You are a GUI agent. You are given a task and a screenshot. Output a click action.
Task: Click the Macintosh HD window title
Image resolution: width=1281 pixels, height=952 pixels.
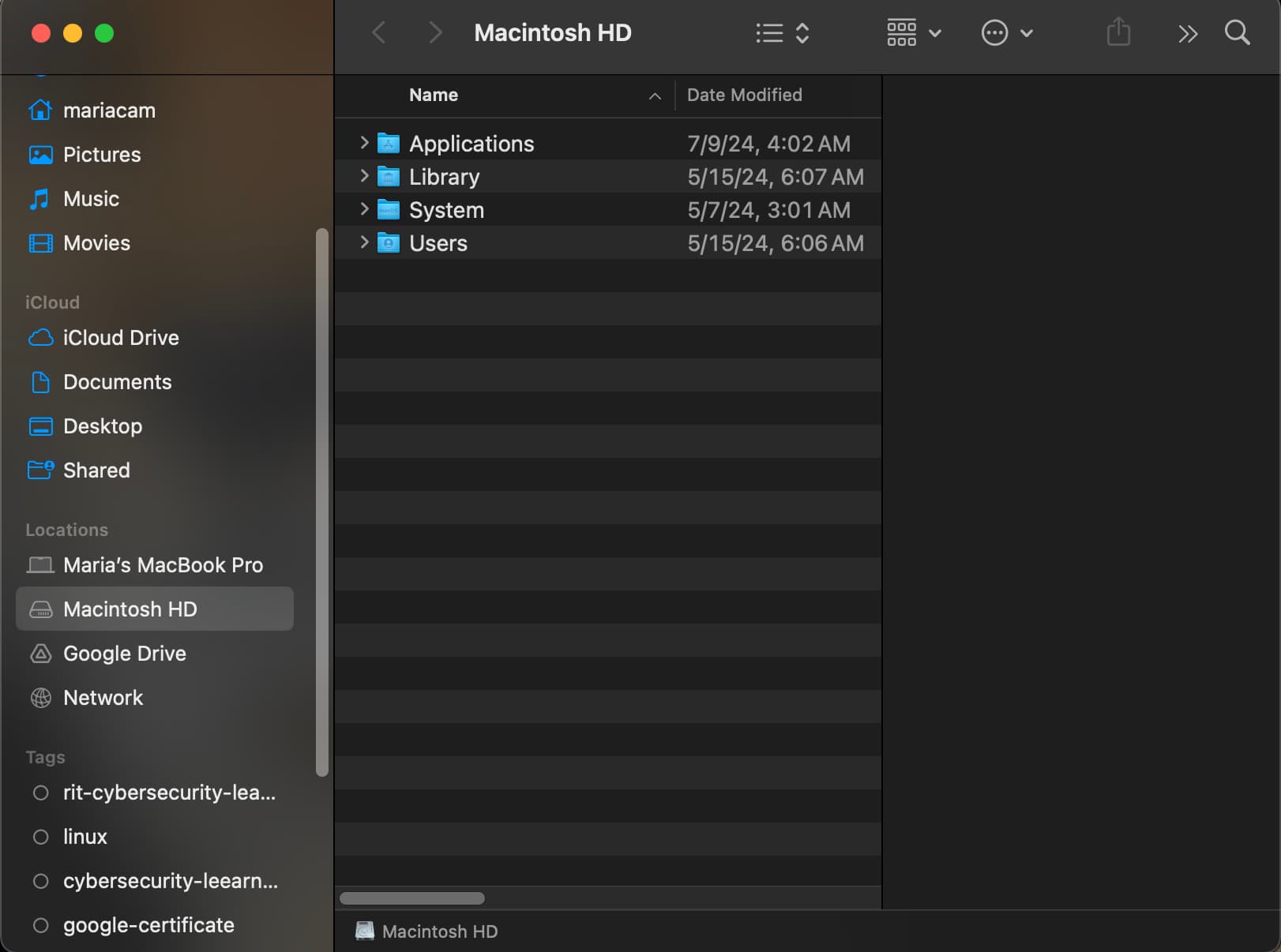pos(553,33)
